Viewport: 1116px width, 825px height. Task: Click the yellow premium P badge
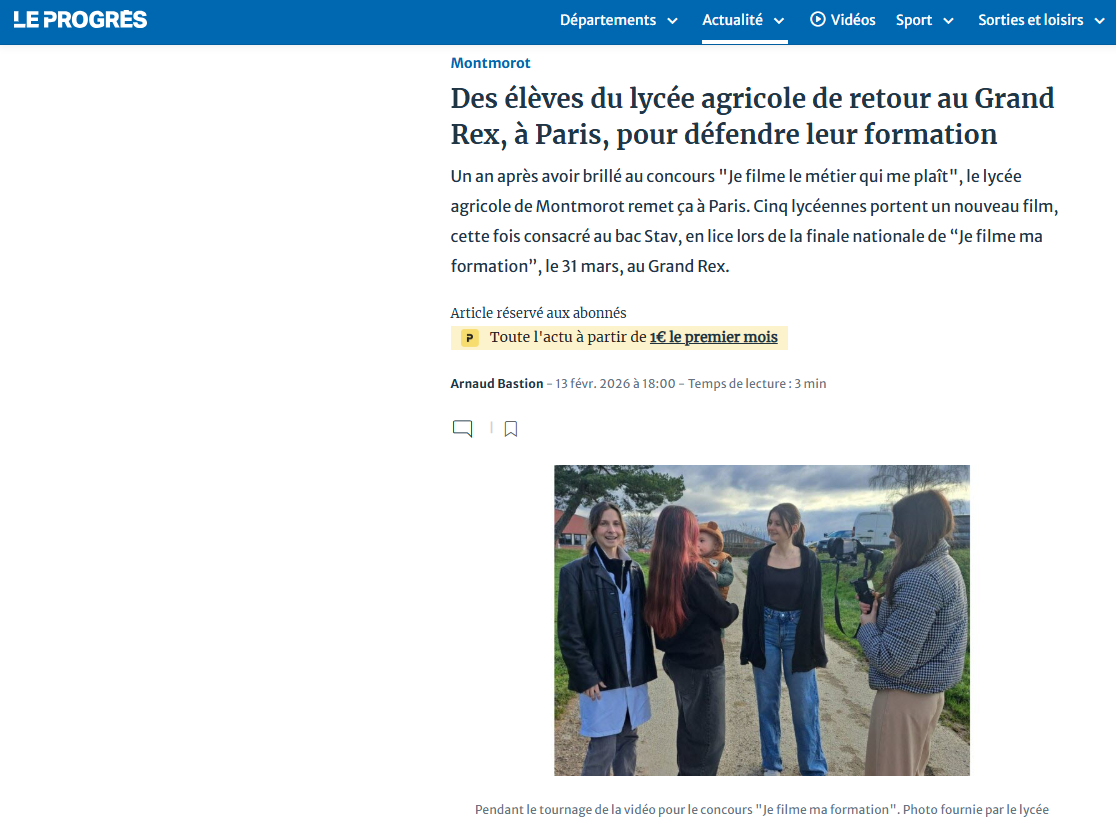coord(470,338)
